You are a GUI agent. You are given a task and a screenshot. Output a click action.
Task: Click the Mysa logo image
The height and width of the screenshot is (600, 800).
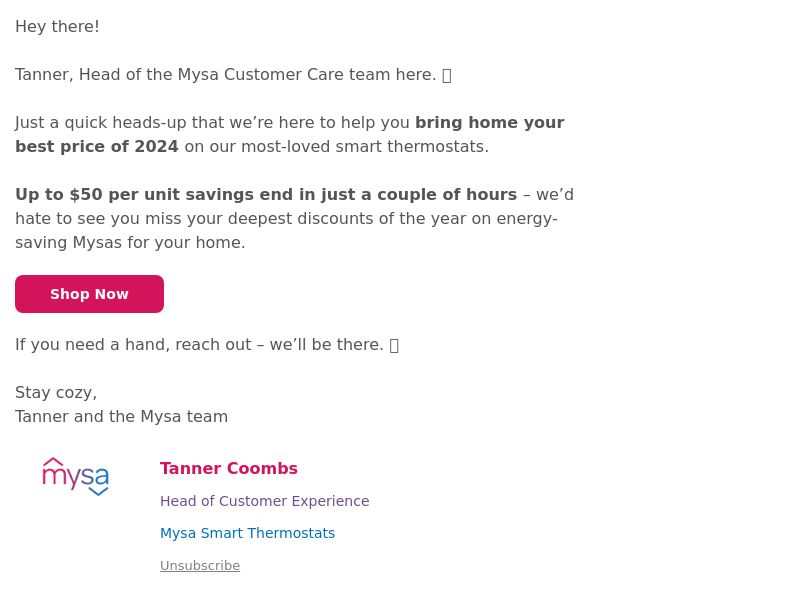(76, 477)
